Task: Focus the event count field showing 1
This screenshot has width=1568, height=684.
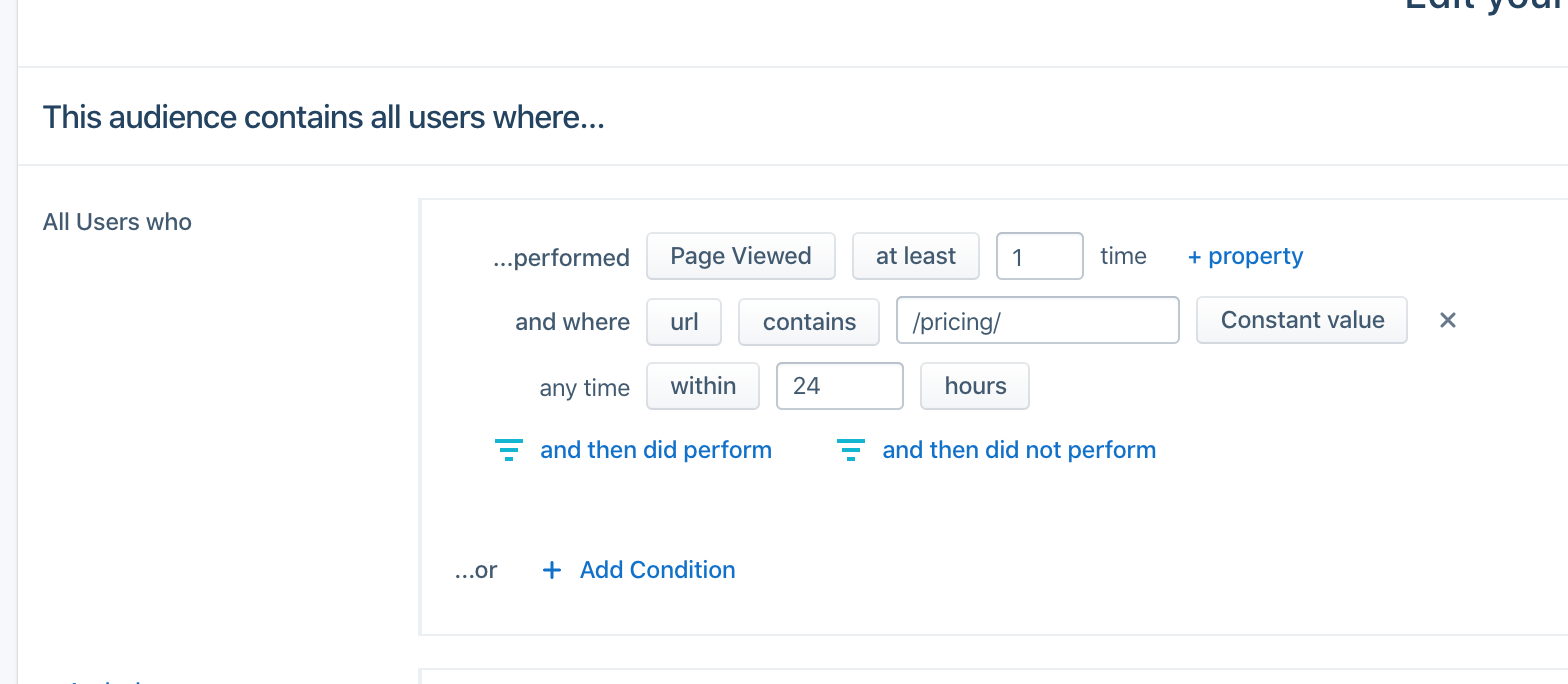Action: point(1039,256)
